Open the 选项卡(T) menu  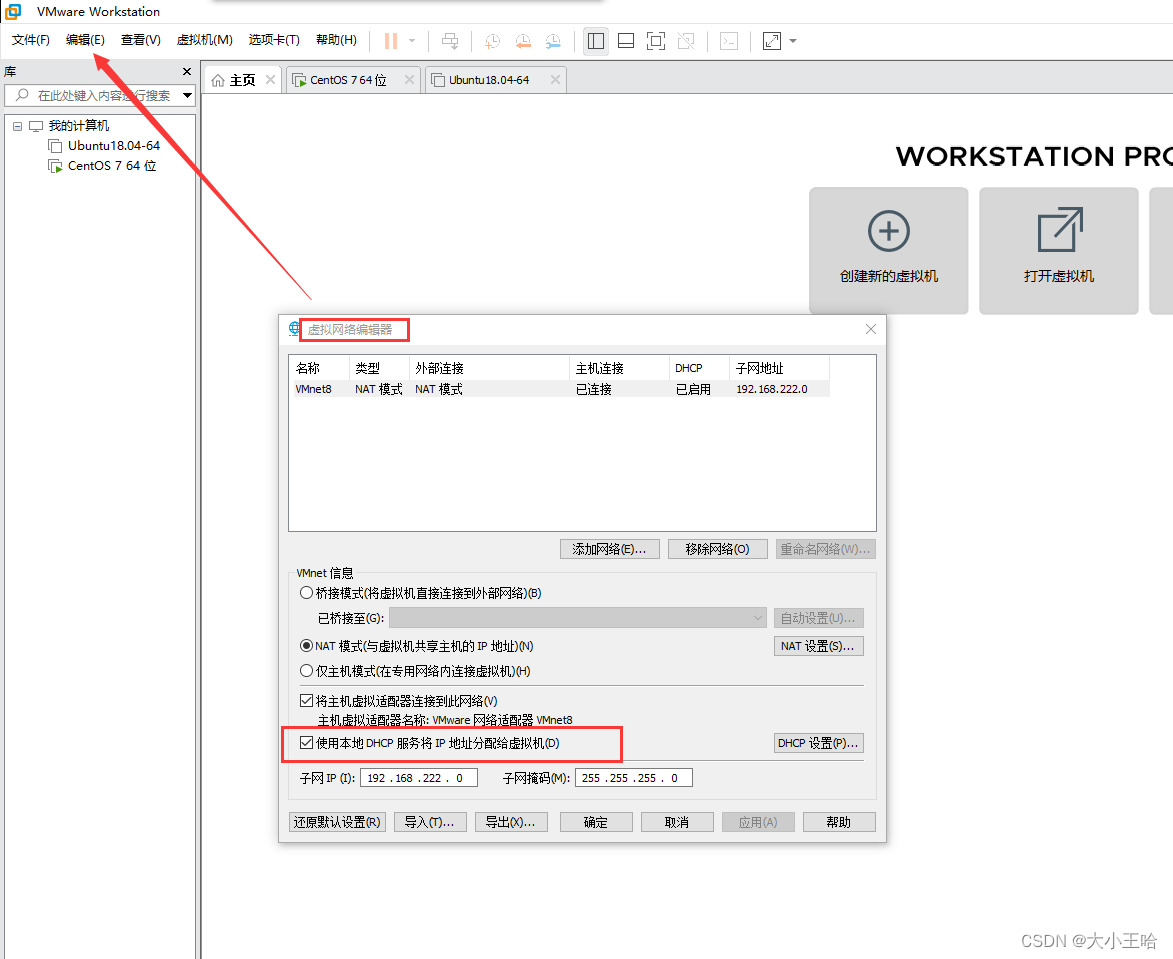pyautogui.click(x=274, y=40)
